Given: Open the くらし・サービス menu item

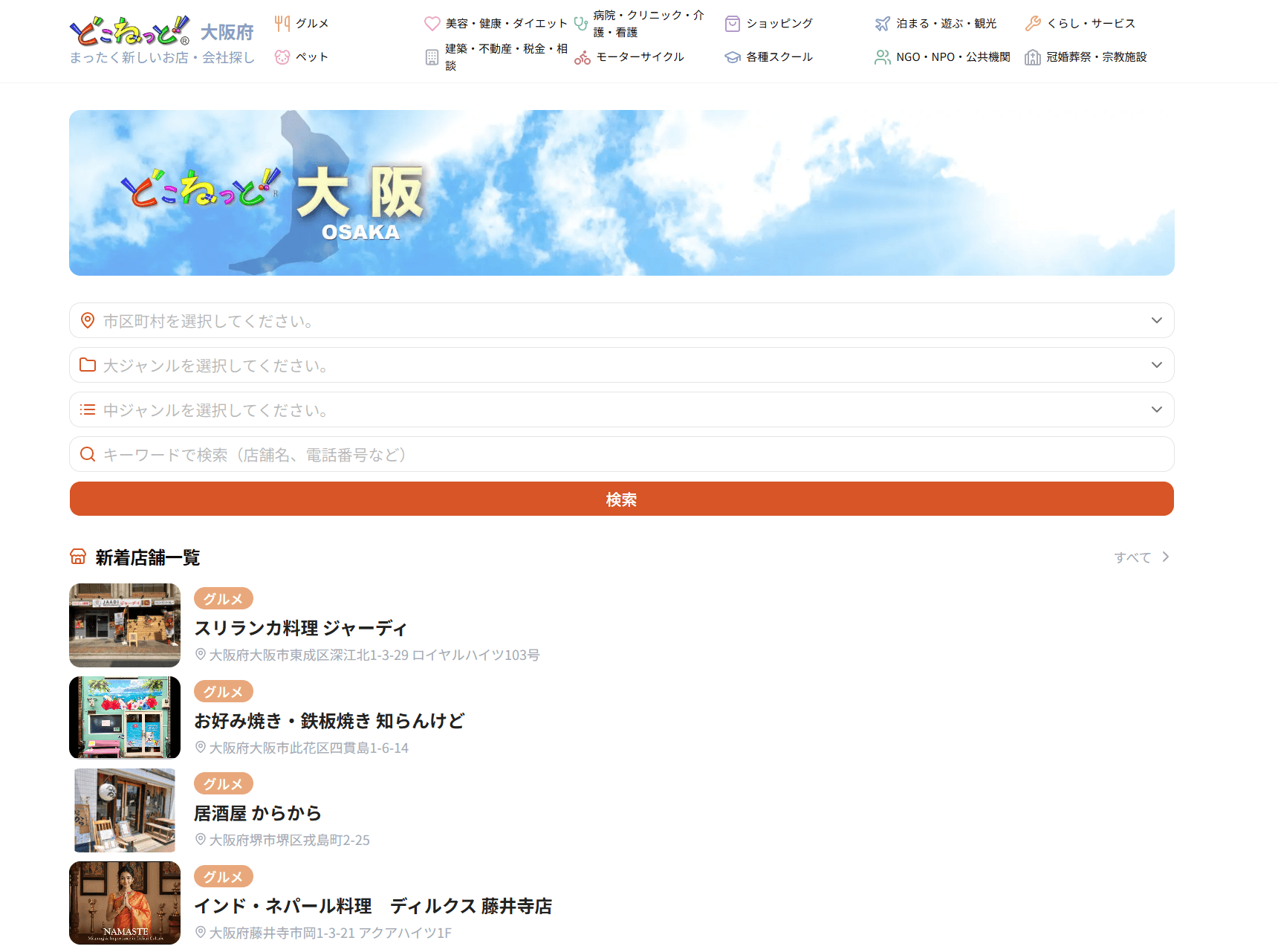Looking at the screenshot, I should tap(1092, 24).
